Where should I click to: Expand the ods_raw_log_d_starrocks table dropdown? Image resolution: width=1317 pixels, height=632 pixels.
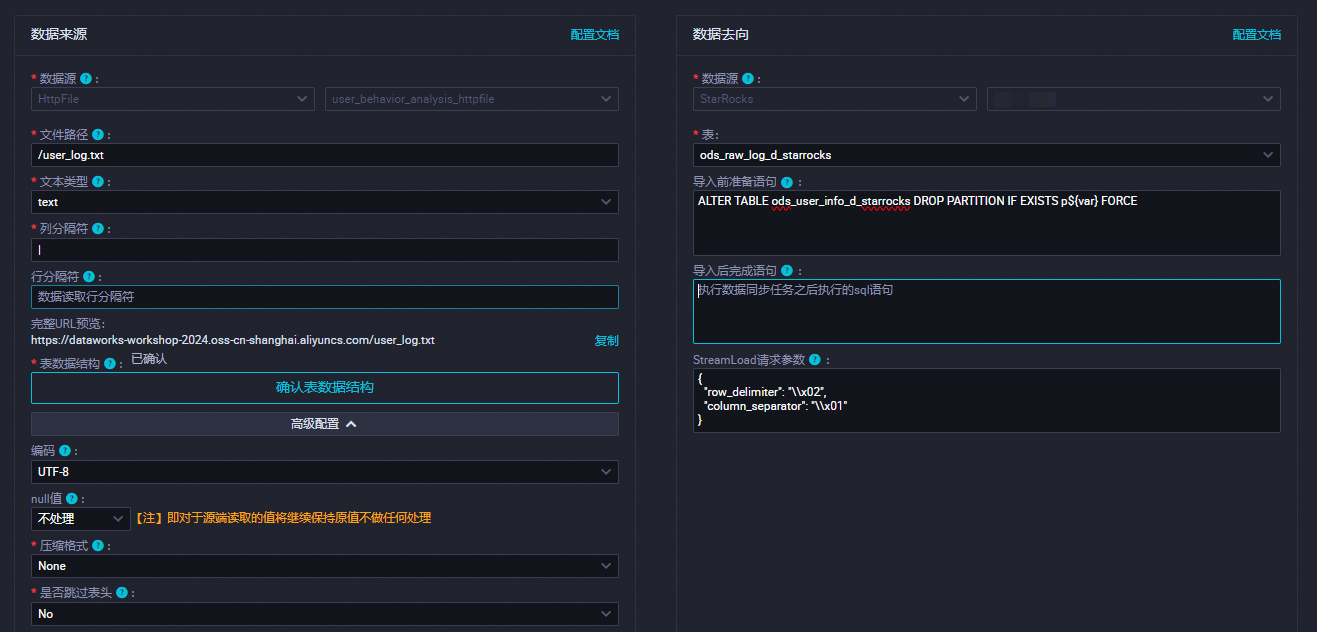986,155
